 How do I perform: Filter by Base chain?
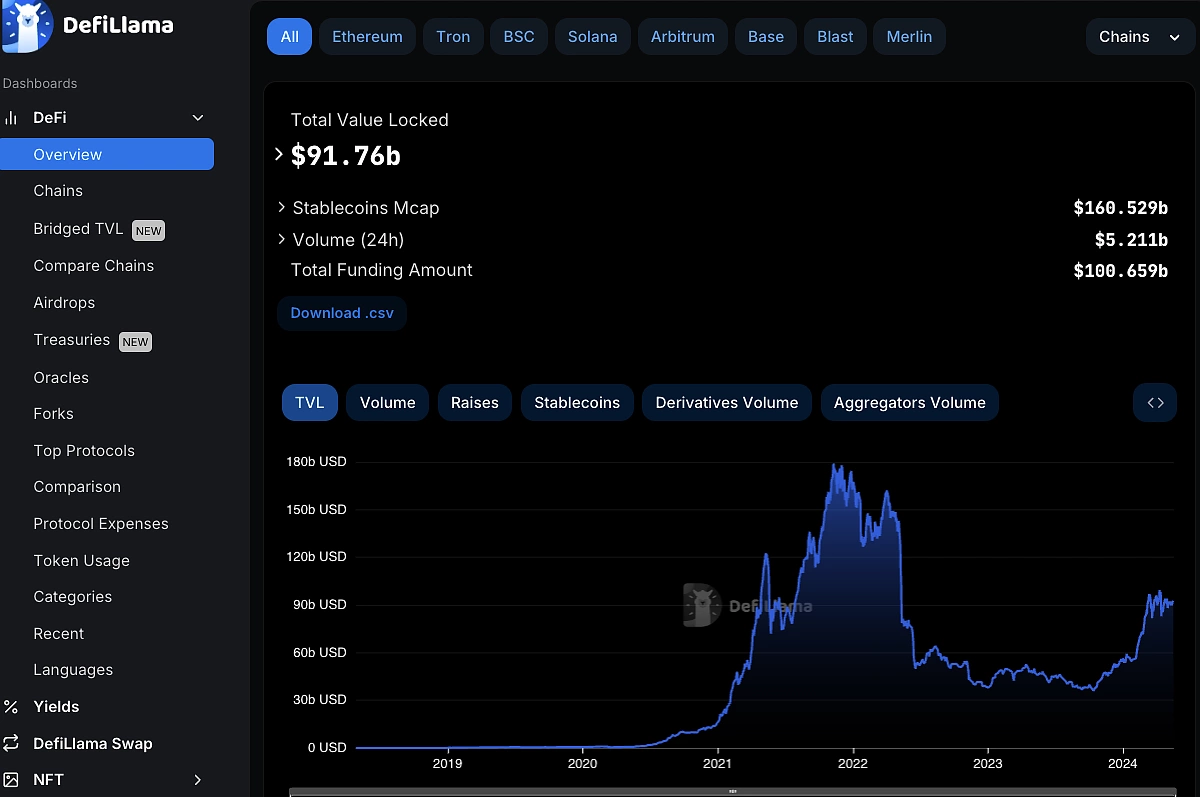(x=766, y=37)
